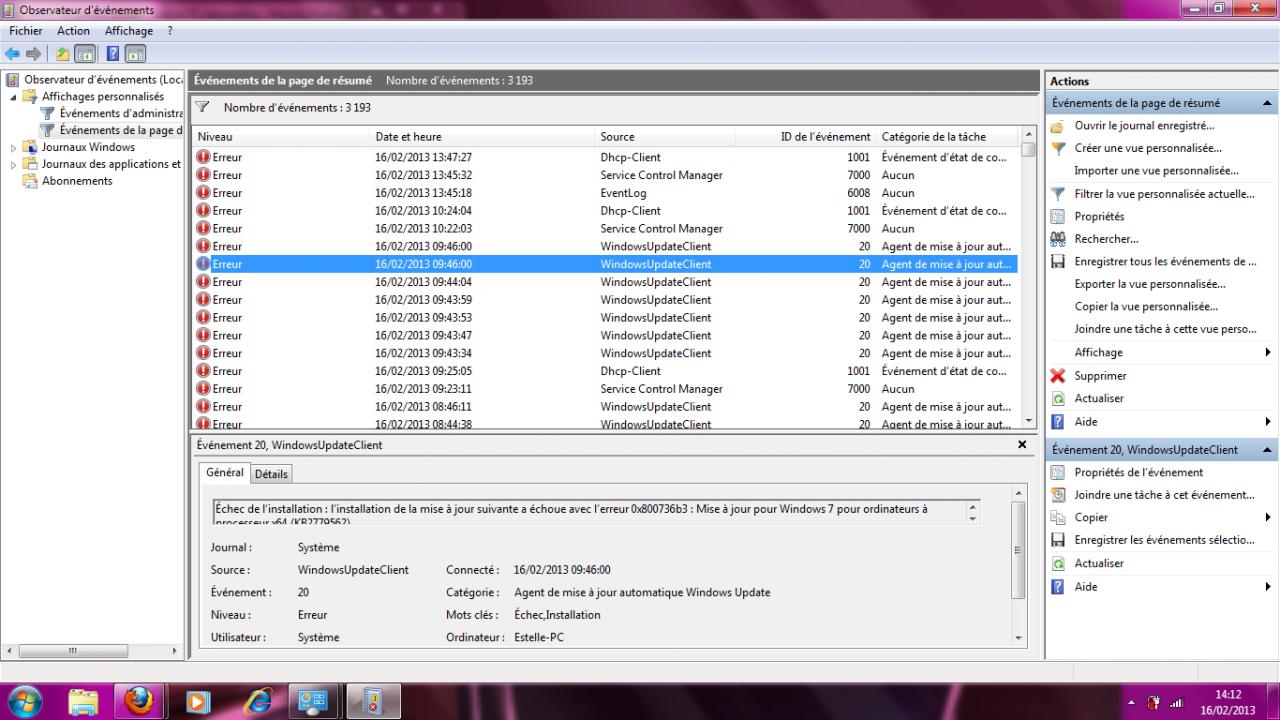The height and width of the screenshot is (720, 1280).
Task: Open Windows Media Player from the taskbar
Action: point(200,701)
